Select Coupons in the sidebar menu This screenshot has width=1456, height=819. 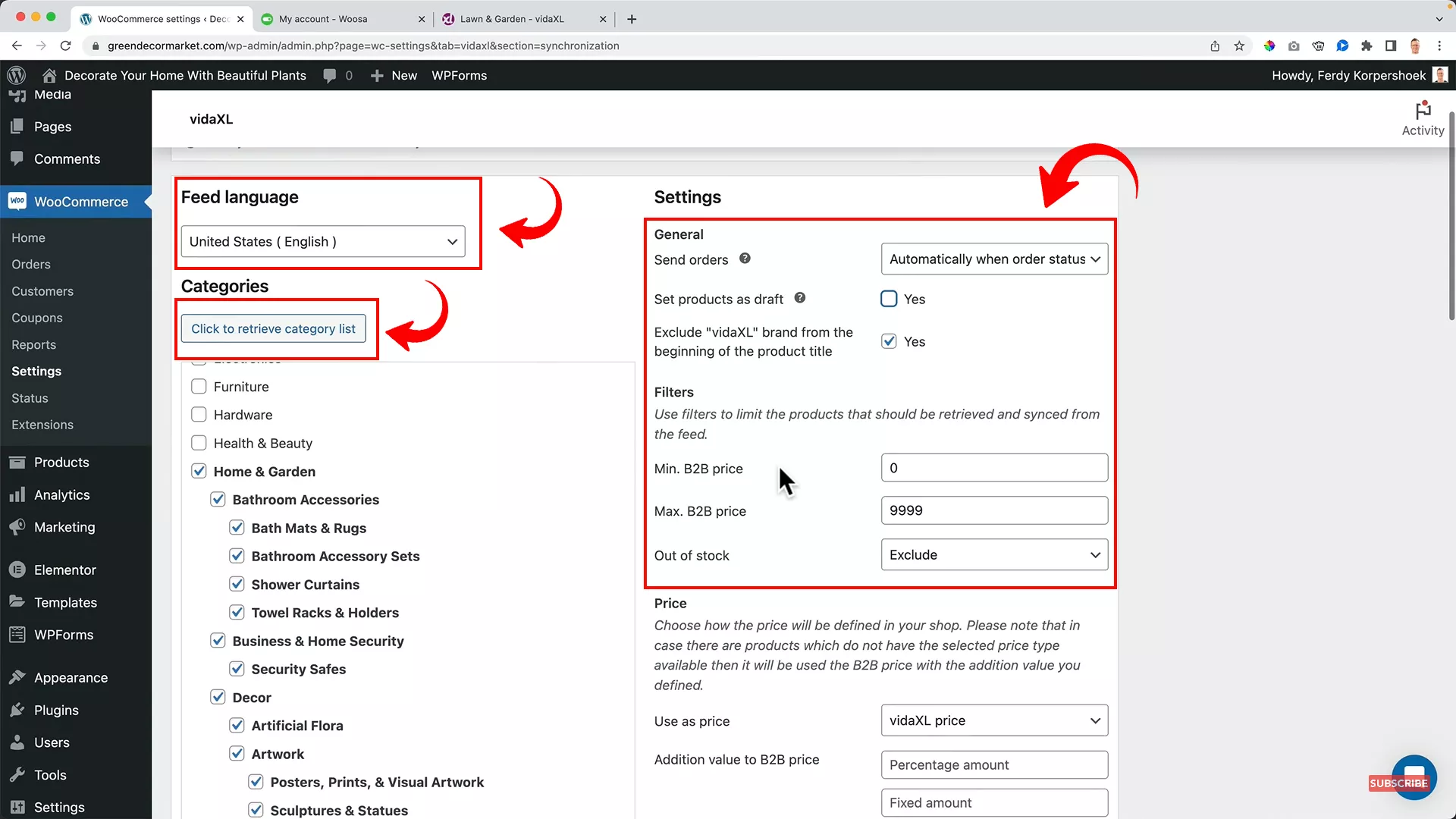pos(36,317)
